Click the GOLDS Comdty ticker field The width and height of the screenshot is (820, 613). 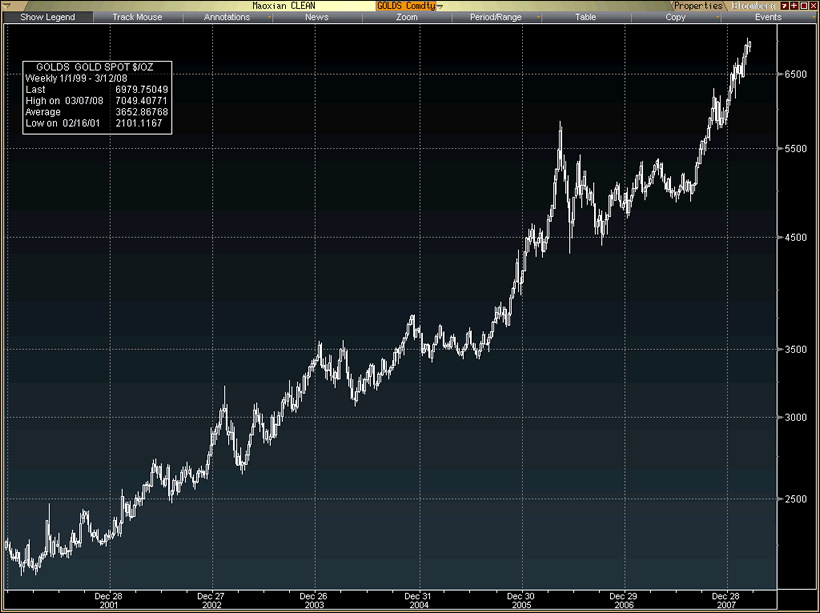[x=405, y=5]
